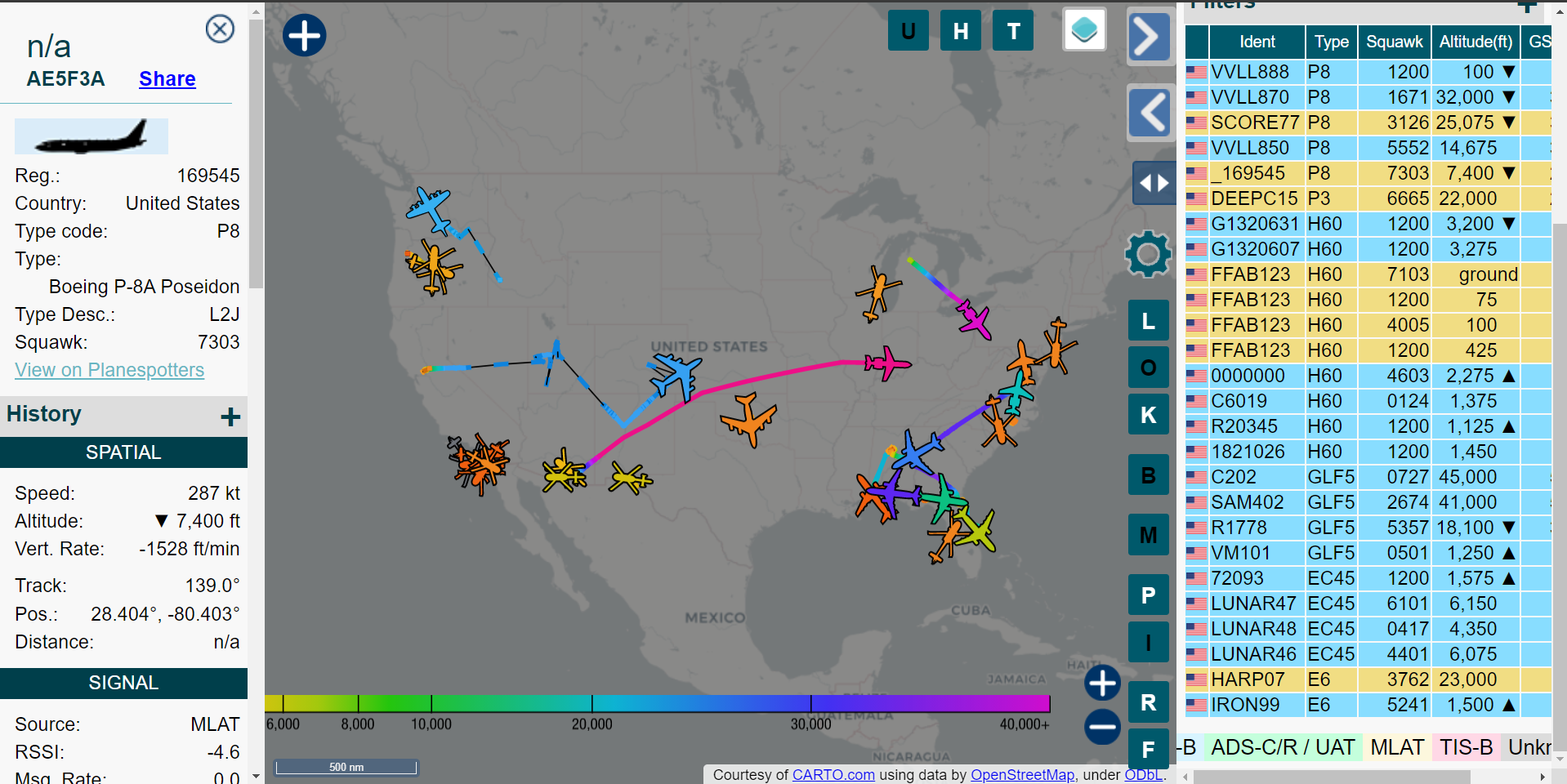Toggle the O map button

tap(1148, 367)
